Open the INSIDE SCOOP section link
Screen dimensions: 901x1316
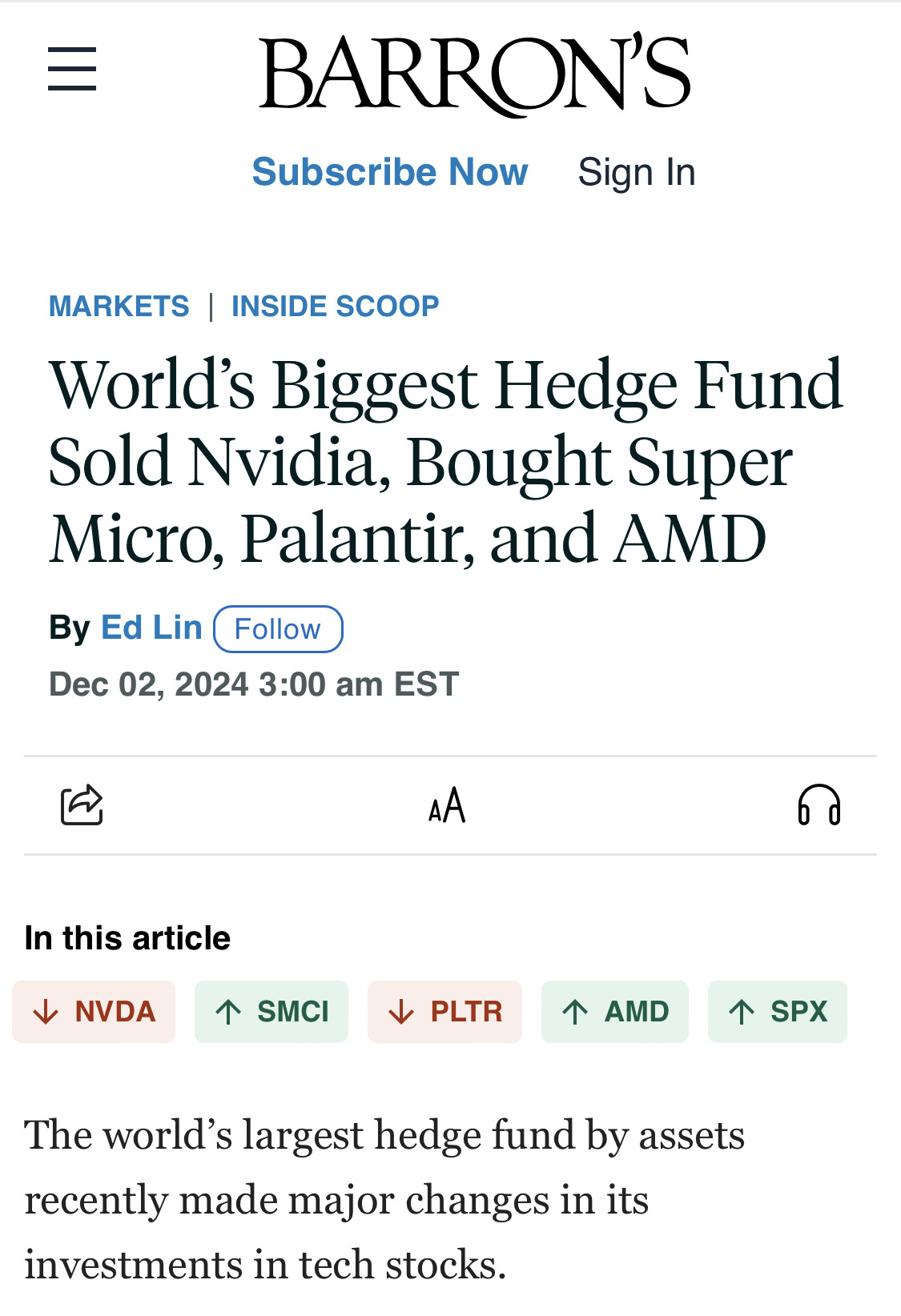336,307
